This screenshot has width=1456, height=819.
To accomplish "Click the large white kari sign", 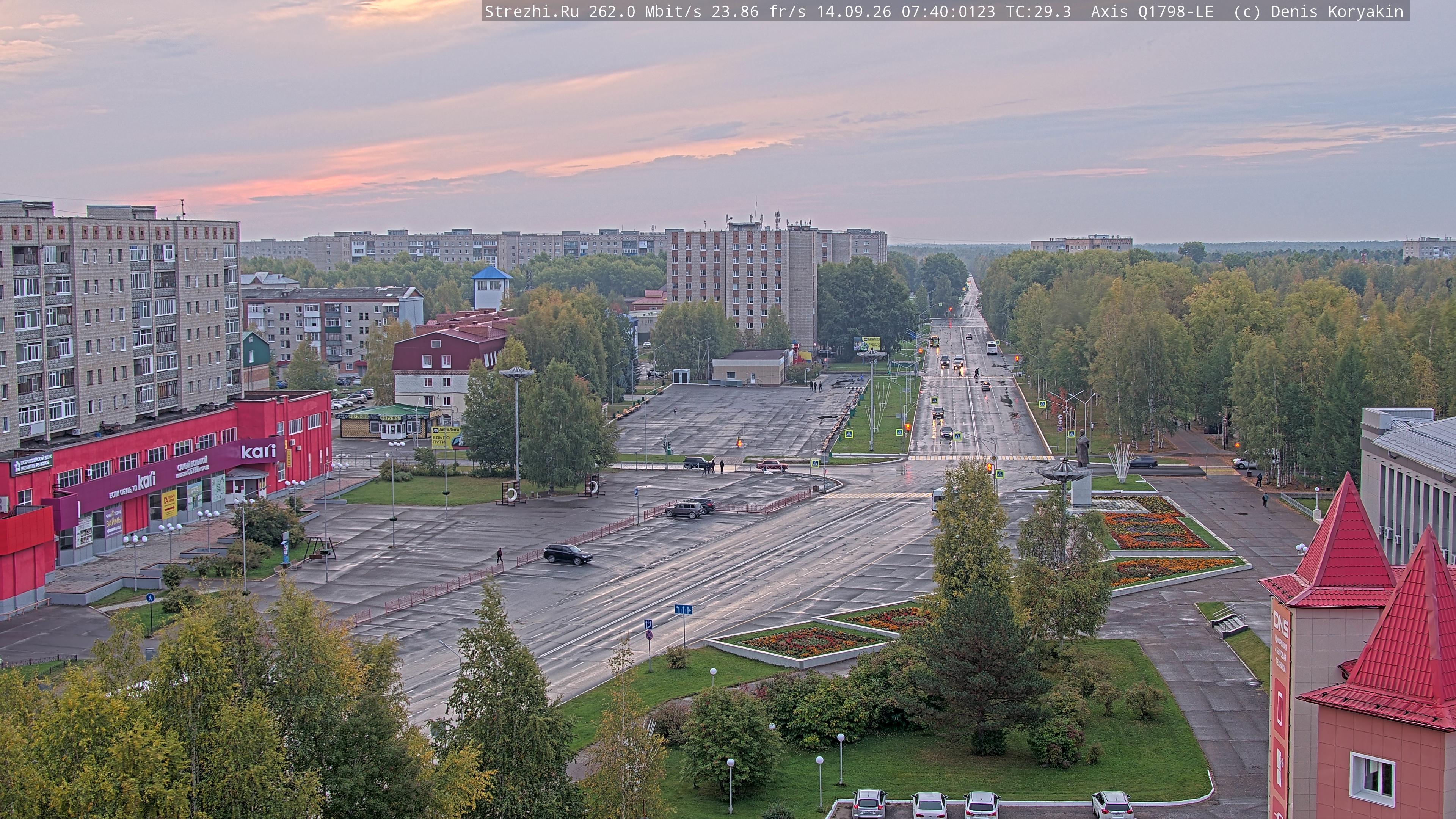I will click(258, 451).
